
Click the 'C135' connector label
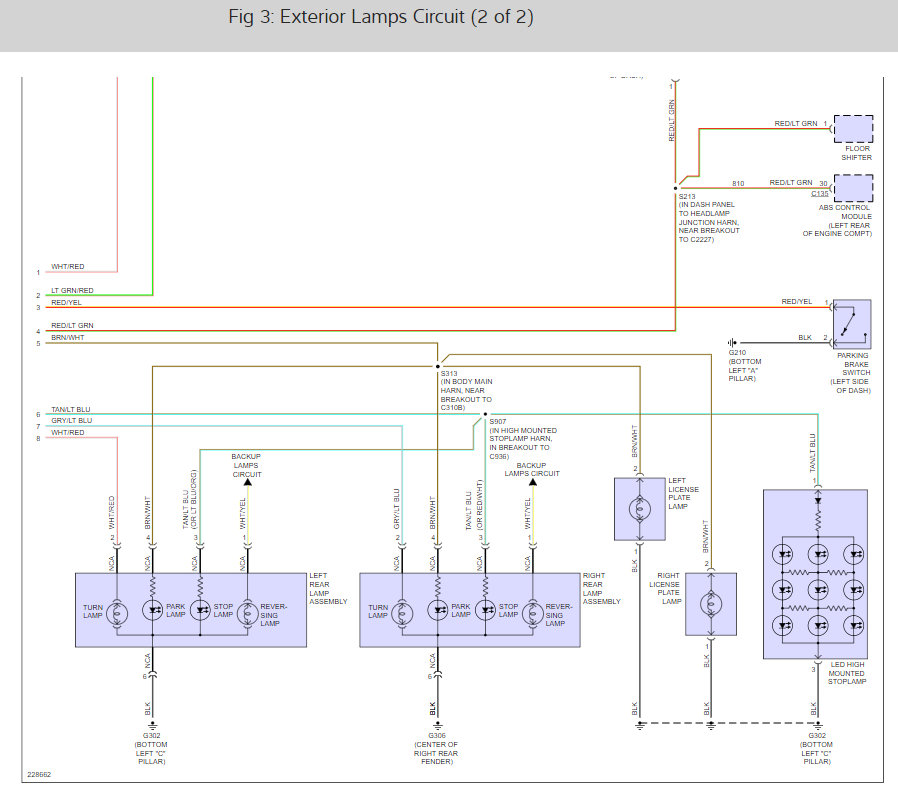click(x=820, y=194)
